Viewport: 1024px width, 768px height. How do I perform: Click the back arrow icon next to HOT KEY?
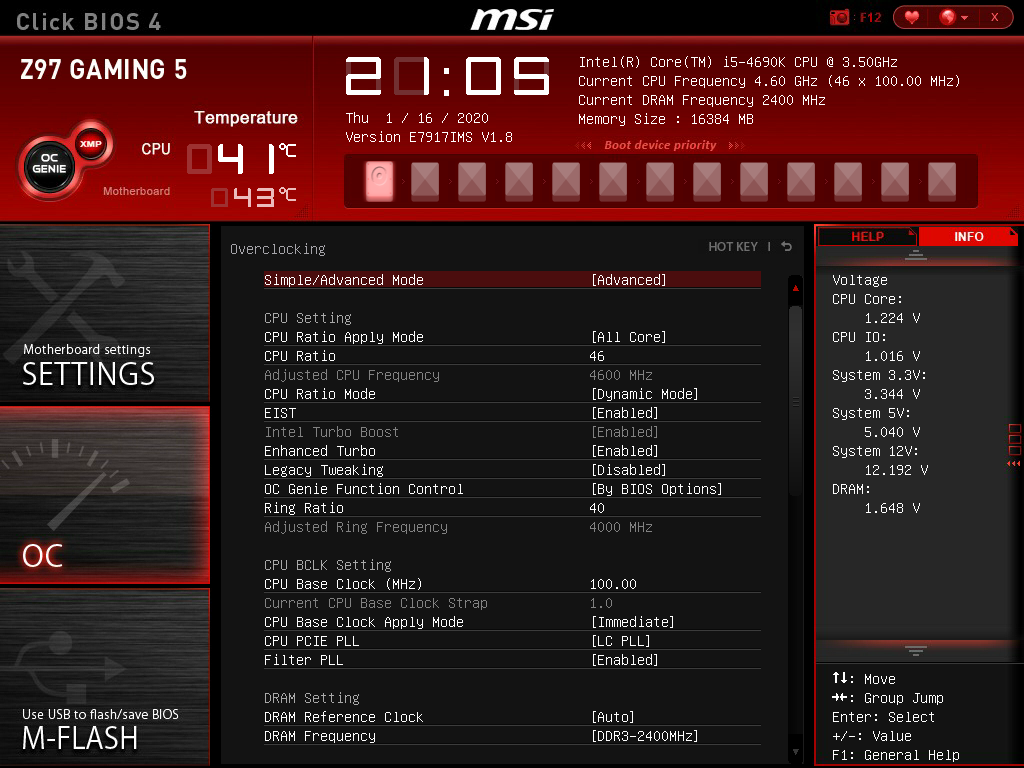pos(786,246)
